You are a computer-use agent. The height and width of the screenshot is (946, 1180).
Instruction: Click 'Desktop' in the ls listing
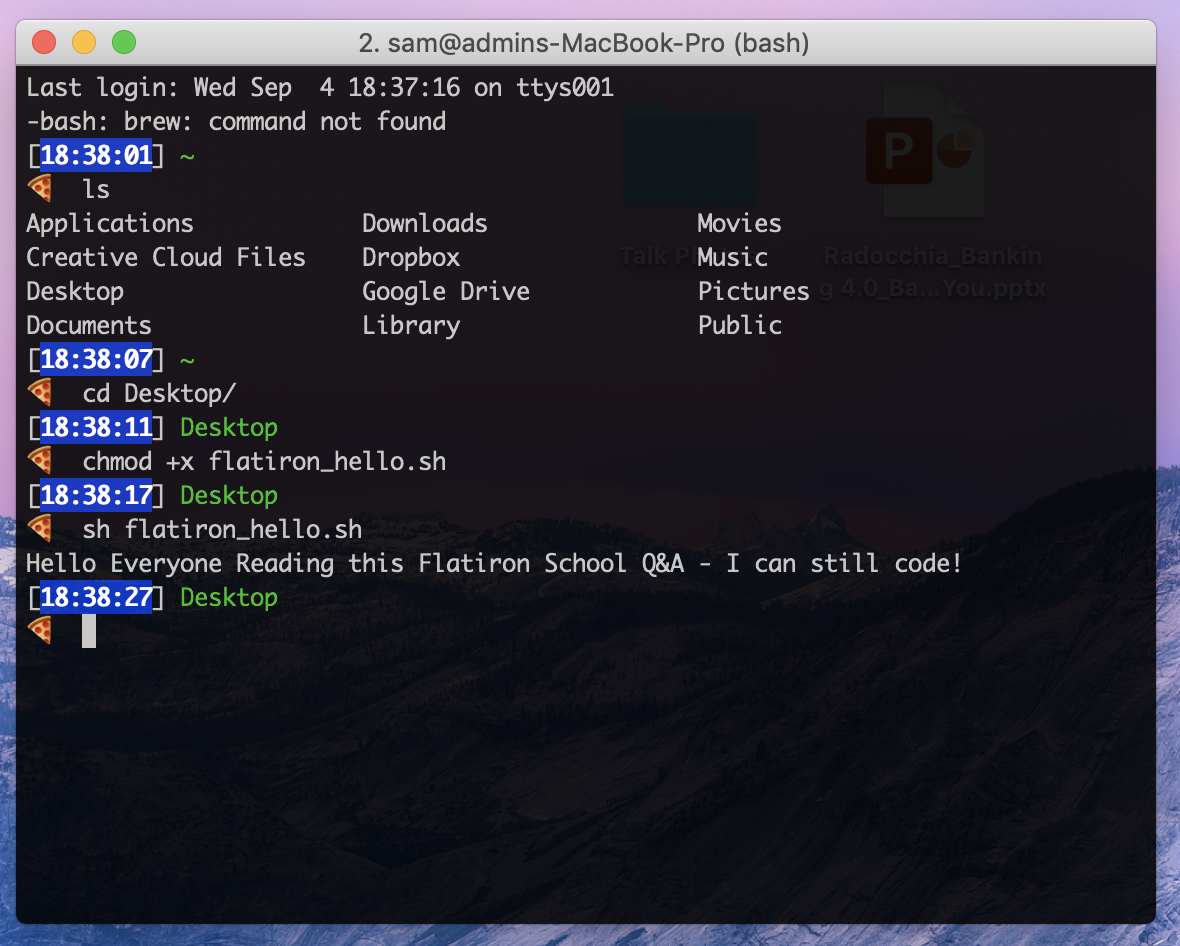click(x=75, y=291)
